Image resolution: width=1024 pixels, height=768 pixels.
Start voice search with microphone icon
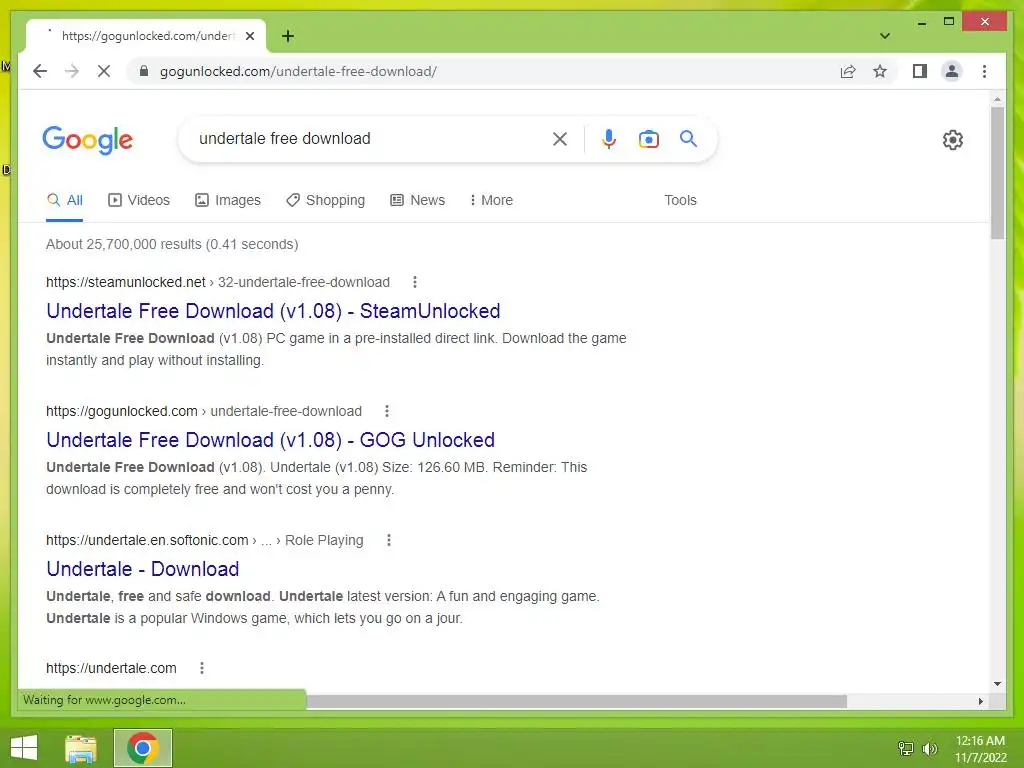609,138
